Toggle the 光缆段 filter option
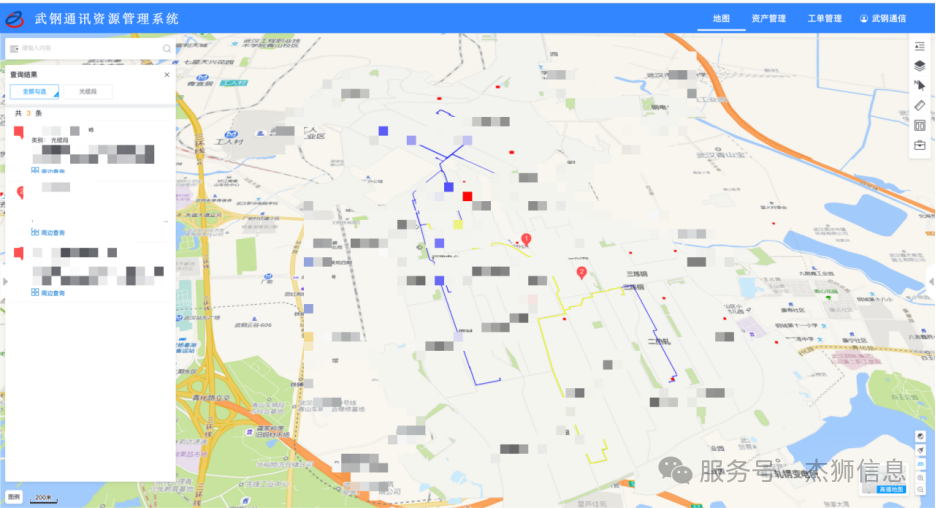 click(x=88, y=92)
